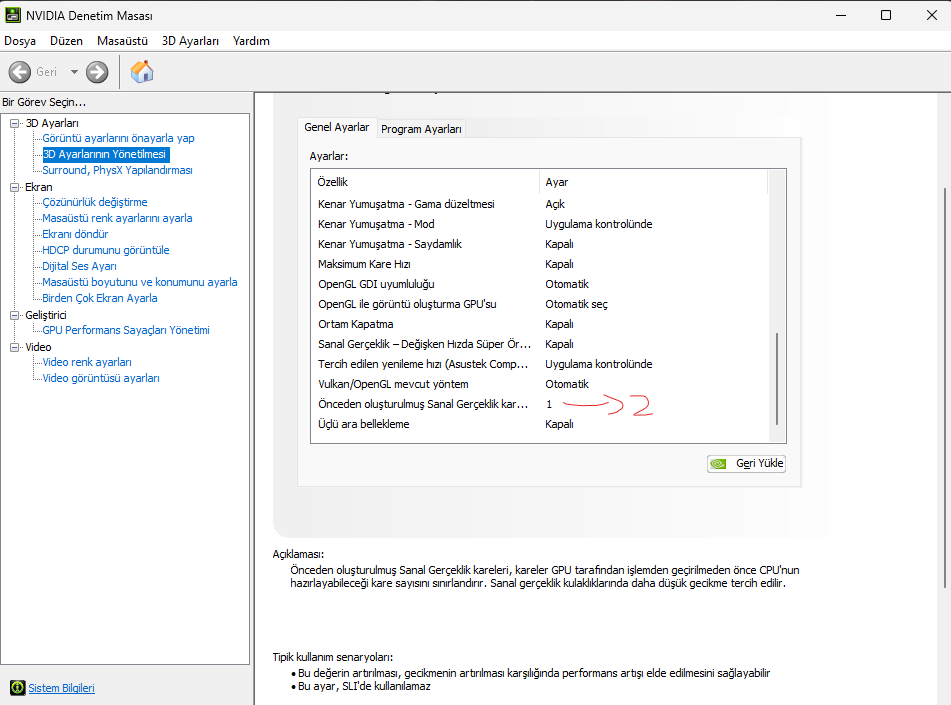Open Surround, PhysX Yapılandırması
This screenshot has width=951, height=705.
(x=117, y=170)
